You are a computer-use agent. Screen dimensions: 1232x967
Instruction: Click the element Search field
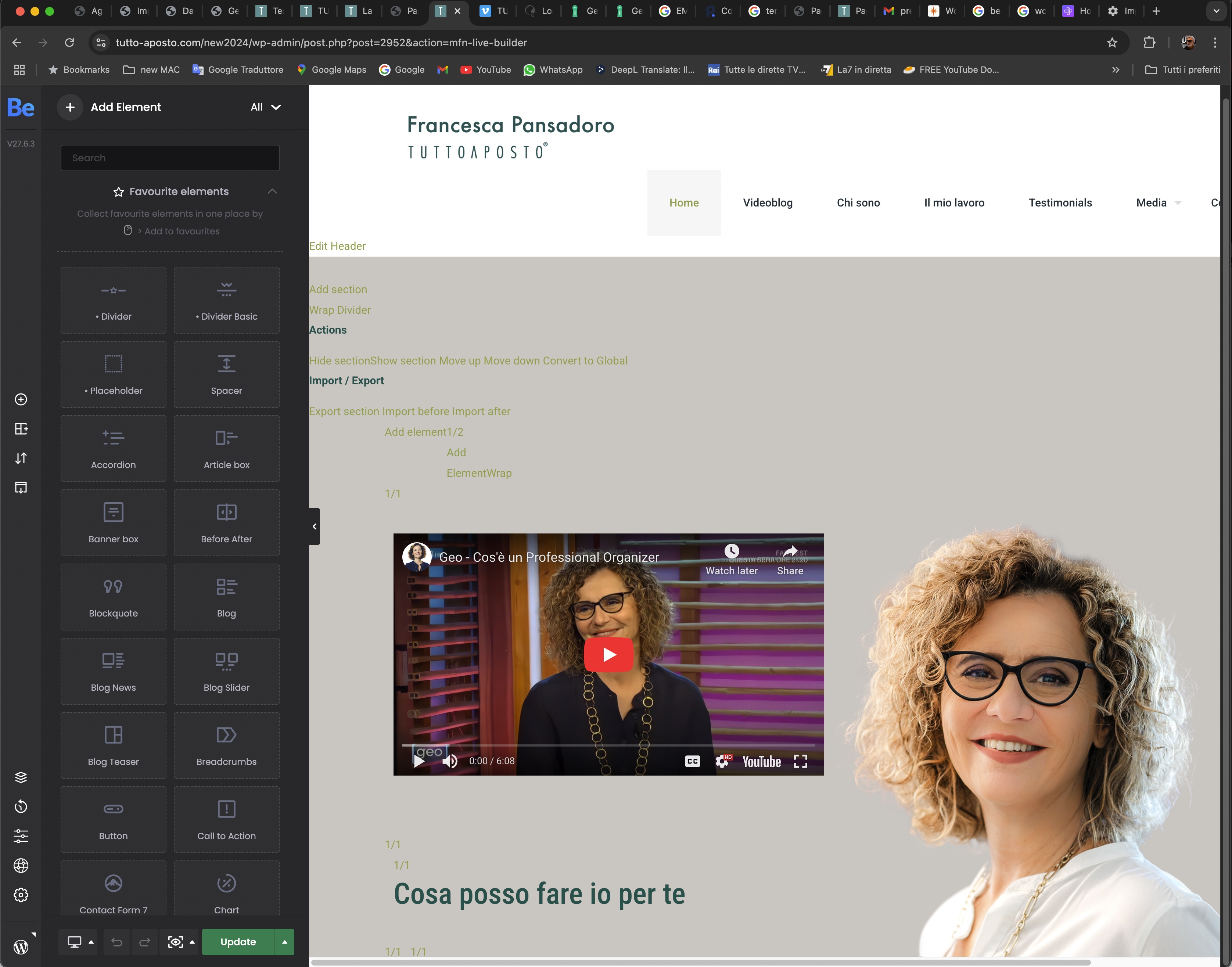tap(170, 158)
